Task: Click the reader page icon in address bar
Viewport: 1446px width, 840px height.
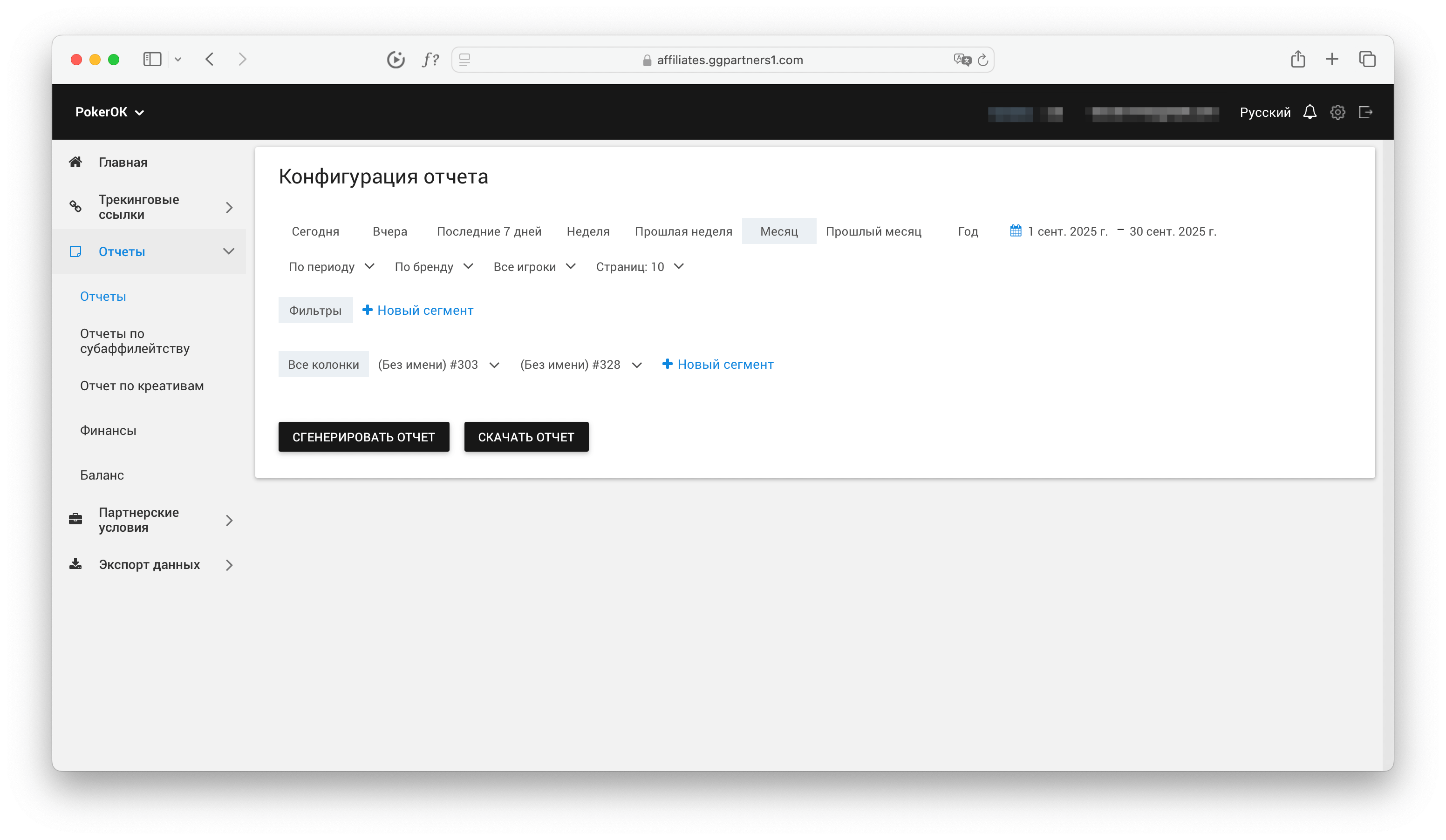Action: 465,60
